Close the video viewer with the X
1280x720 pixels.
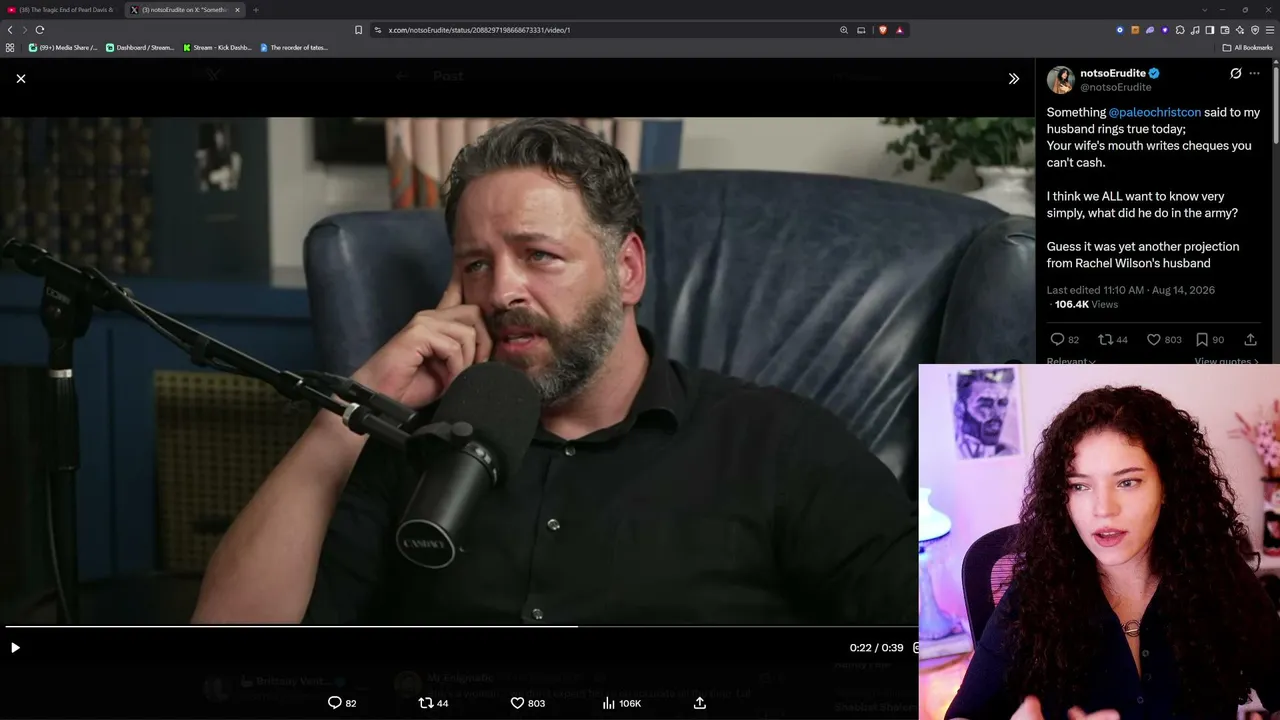pyautogui.click(x=21, y=78)
